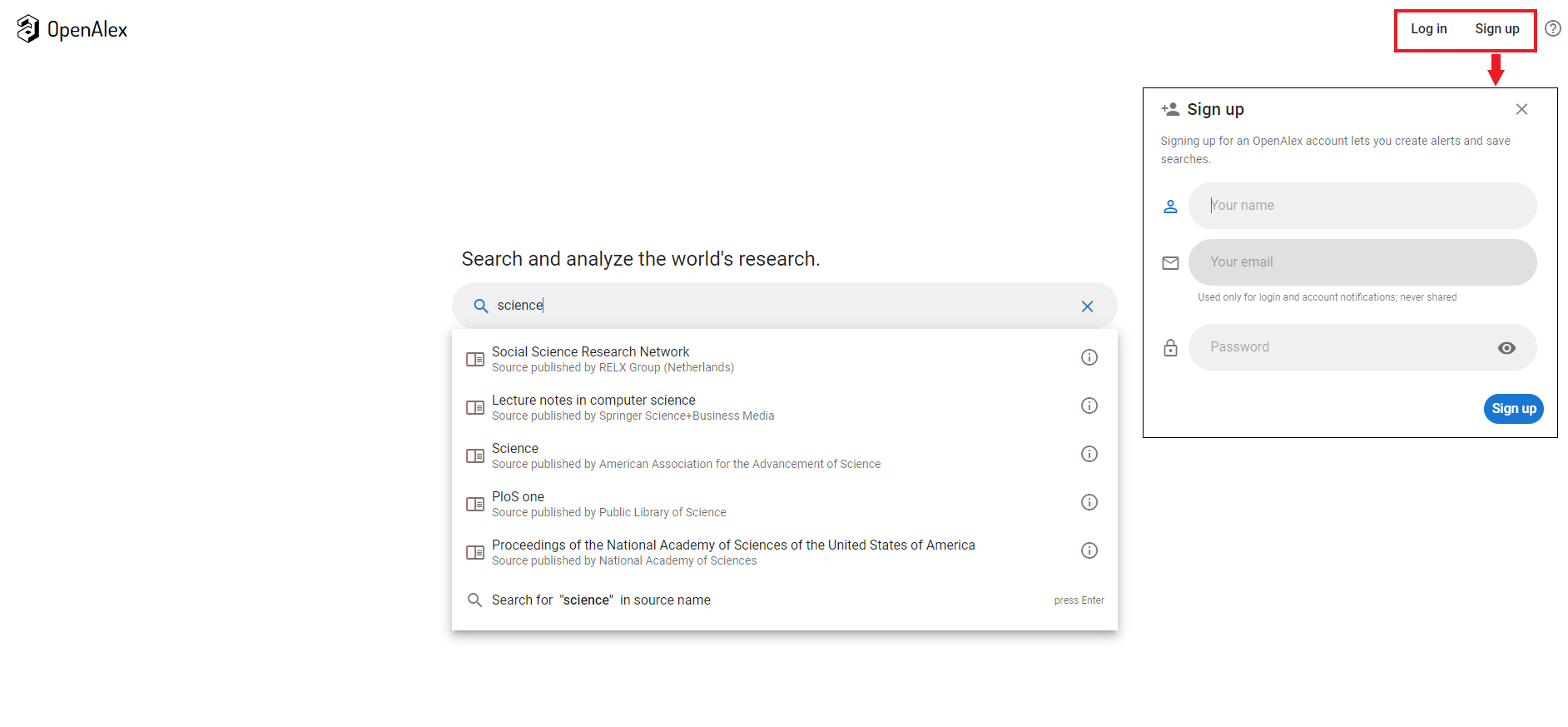Click info icon for Social Science Research Network
Screen dimensions: 1568x727
[x=1089, y=357]
